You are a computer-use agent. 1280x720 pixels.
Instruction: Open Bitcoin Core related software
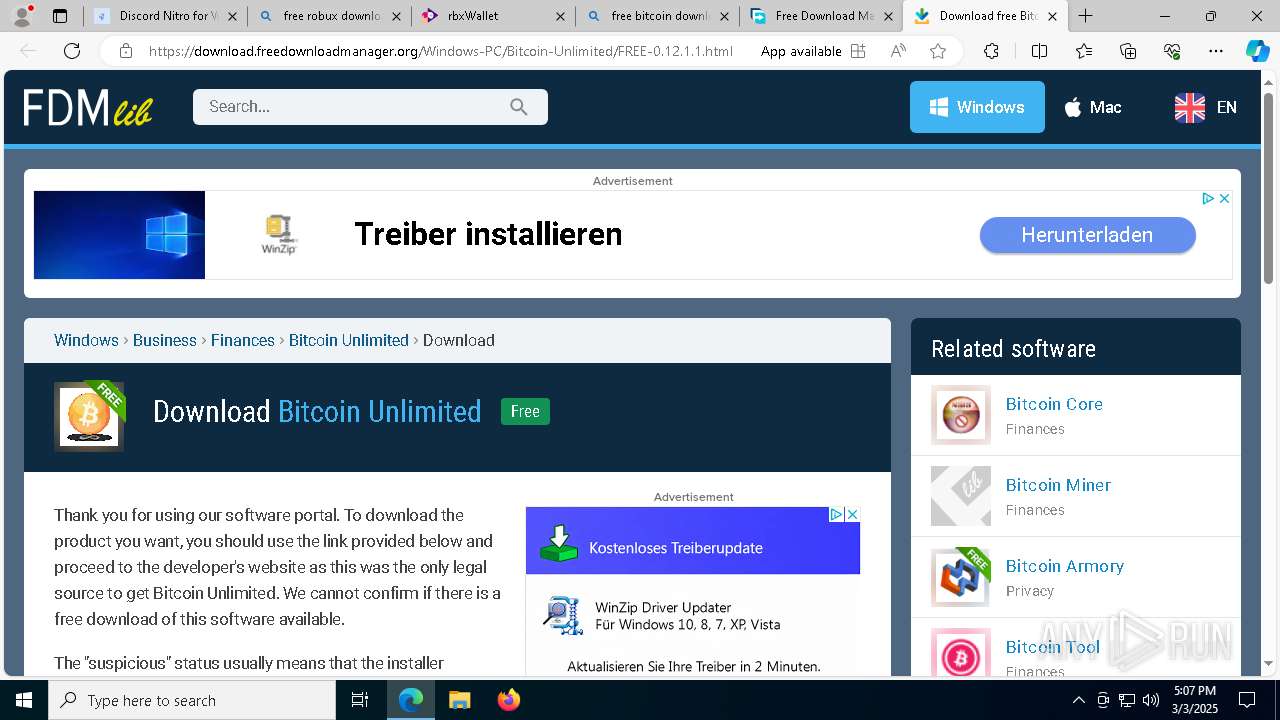[1054, 404]
